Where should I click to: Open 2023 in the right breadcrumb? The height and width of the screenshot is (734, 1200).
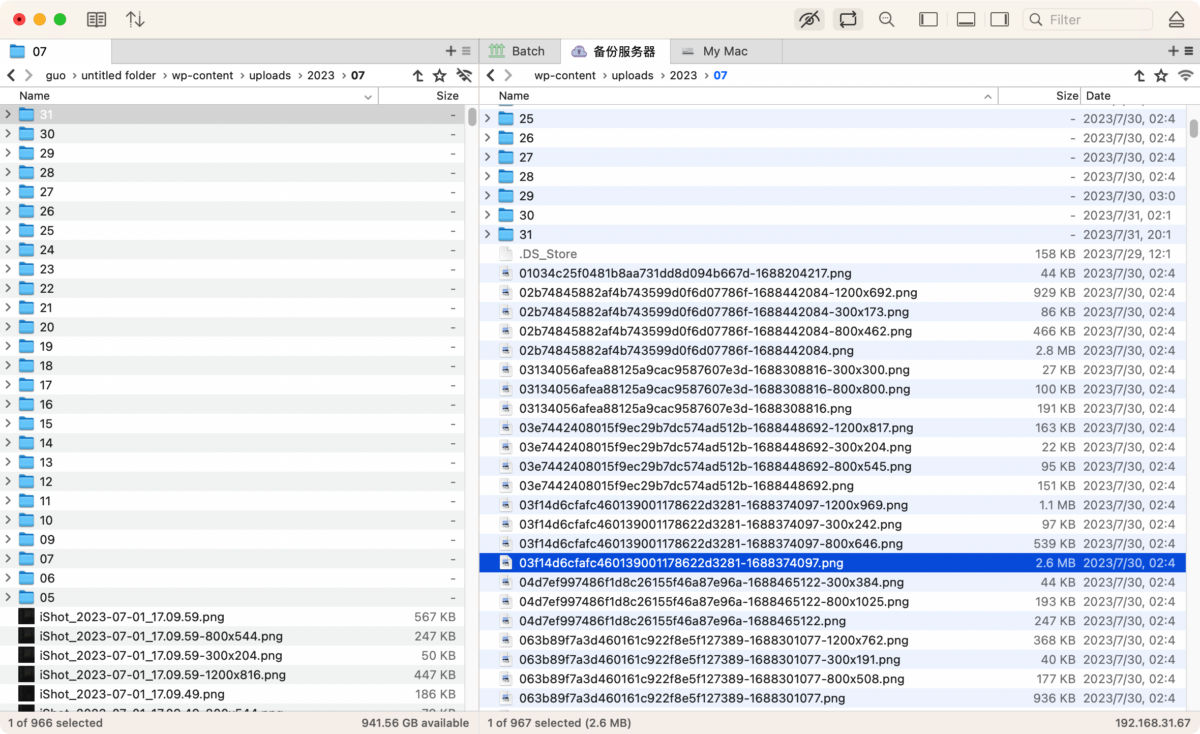(684, 75)
